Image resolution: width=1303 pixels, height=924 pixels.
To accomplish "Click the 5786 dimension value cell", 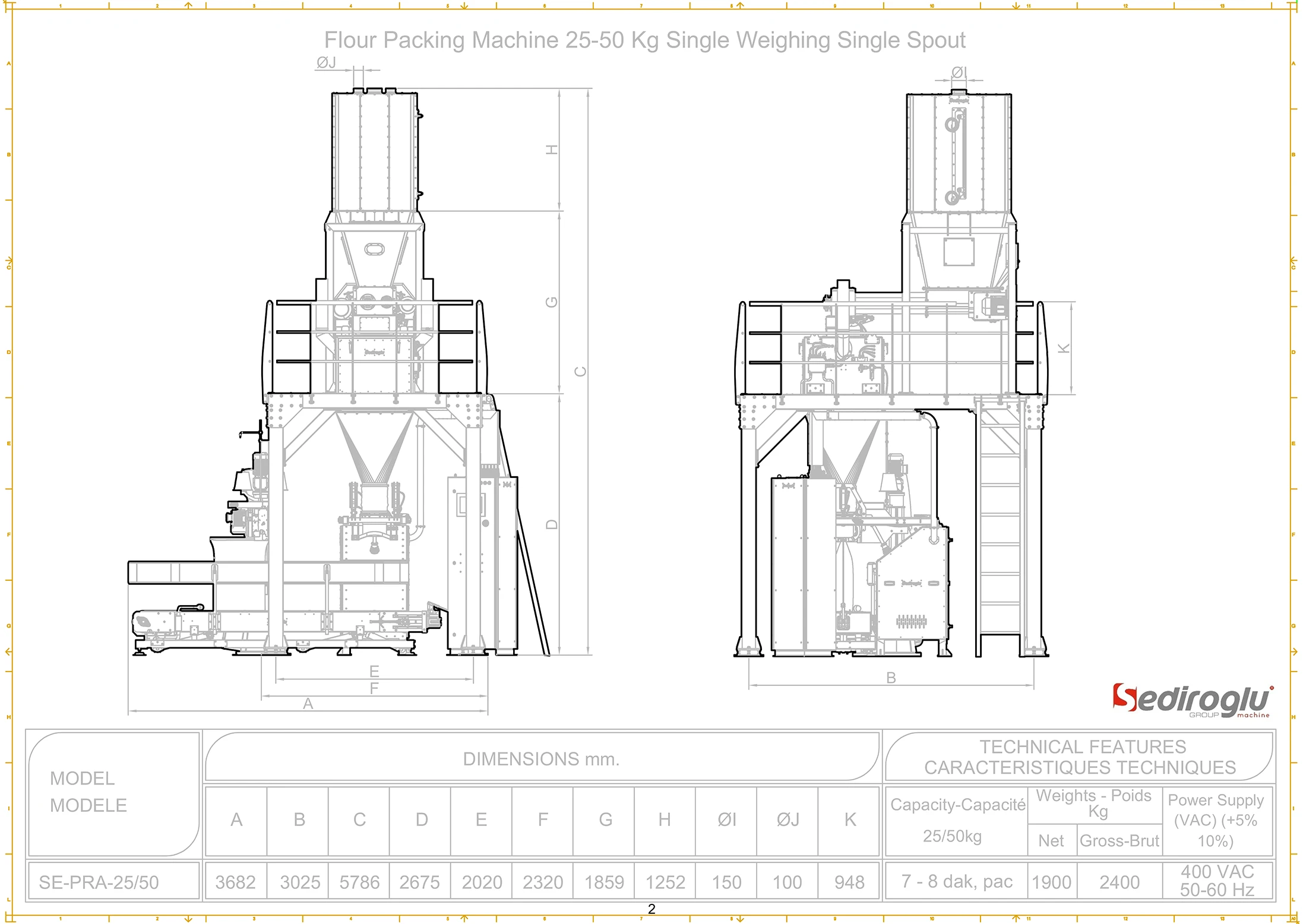I will tap(359, 882).
